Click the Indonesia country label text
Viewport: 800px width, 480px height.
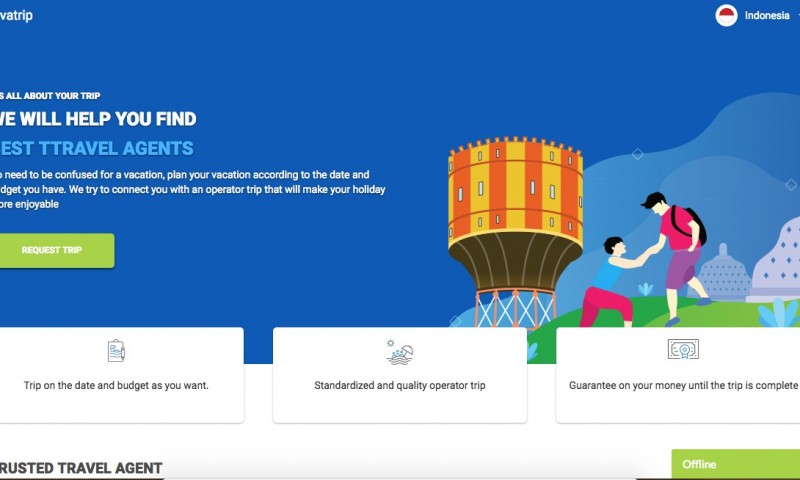pos(767,16)
